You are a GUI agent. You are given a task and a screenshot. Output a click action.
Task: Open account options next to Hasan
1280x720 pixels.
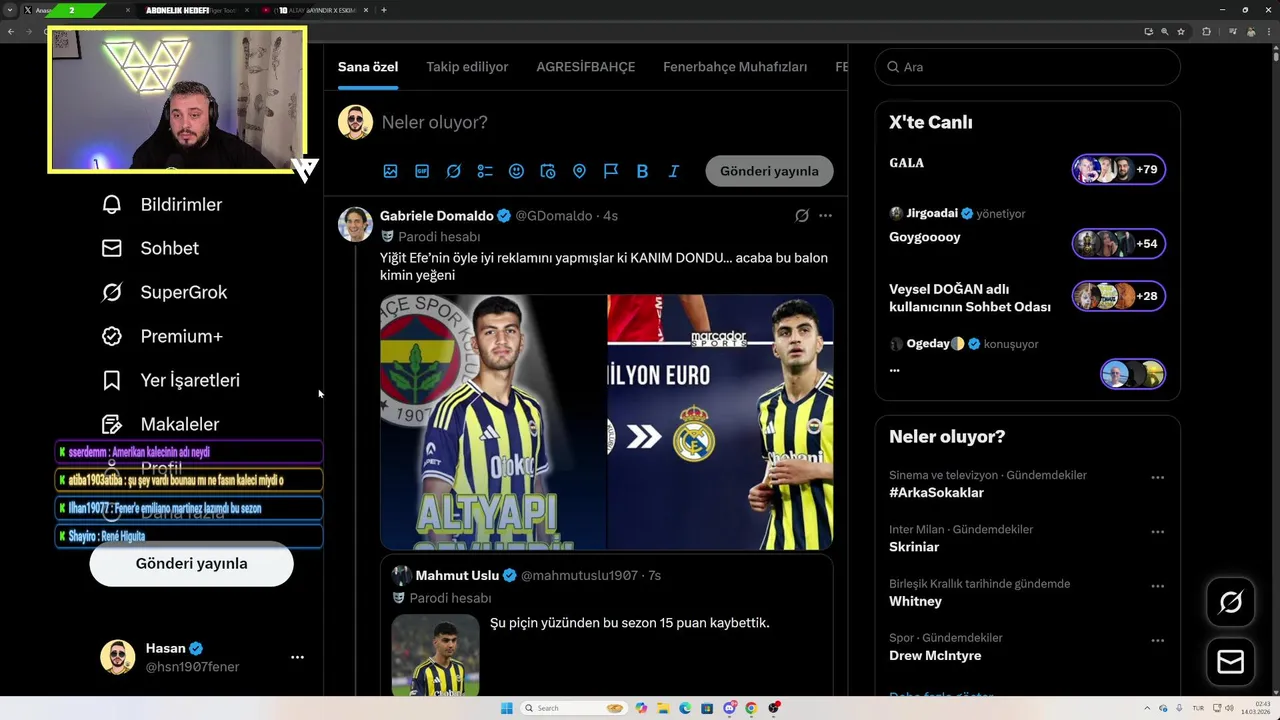tap(297, 657)
